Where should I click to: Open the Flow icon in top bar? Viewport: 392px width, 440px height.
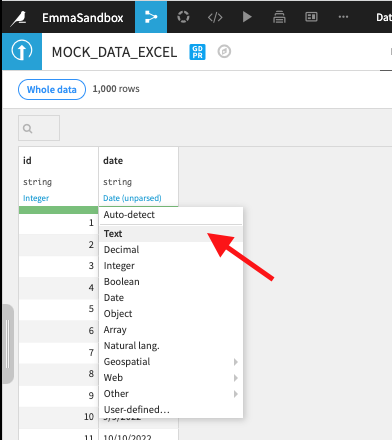click(x=151, y=17)
